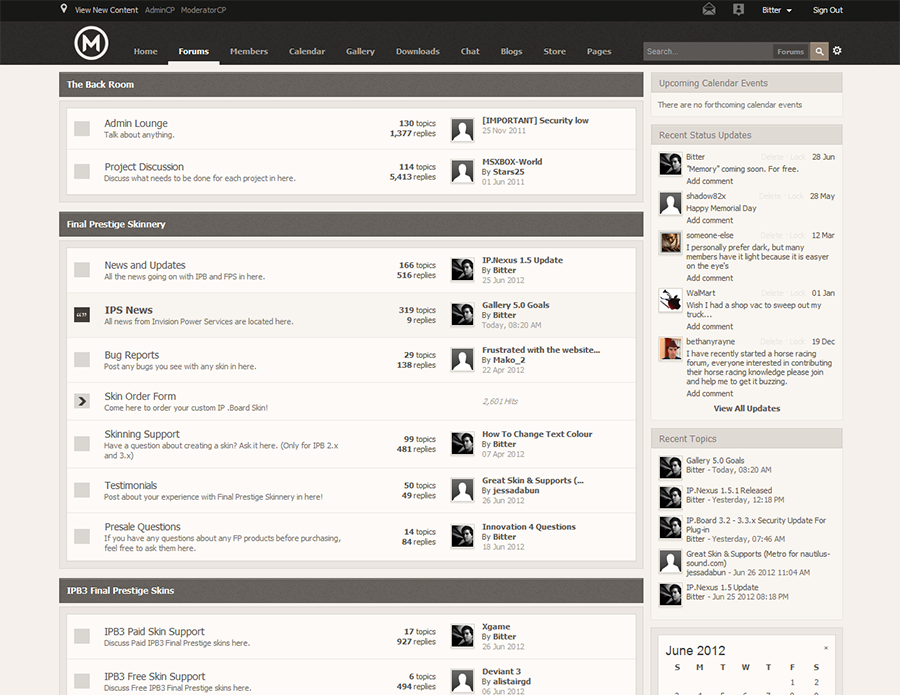This screenshot has height=695, width=900.
Task: Click Testimonials forum status icon
Action: click(x=82, y=490)
